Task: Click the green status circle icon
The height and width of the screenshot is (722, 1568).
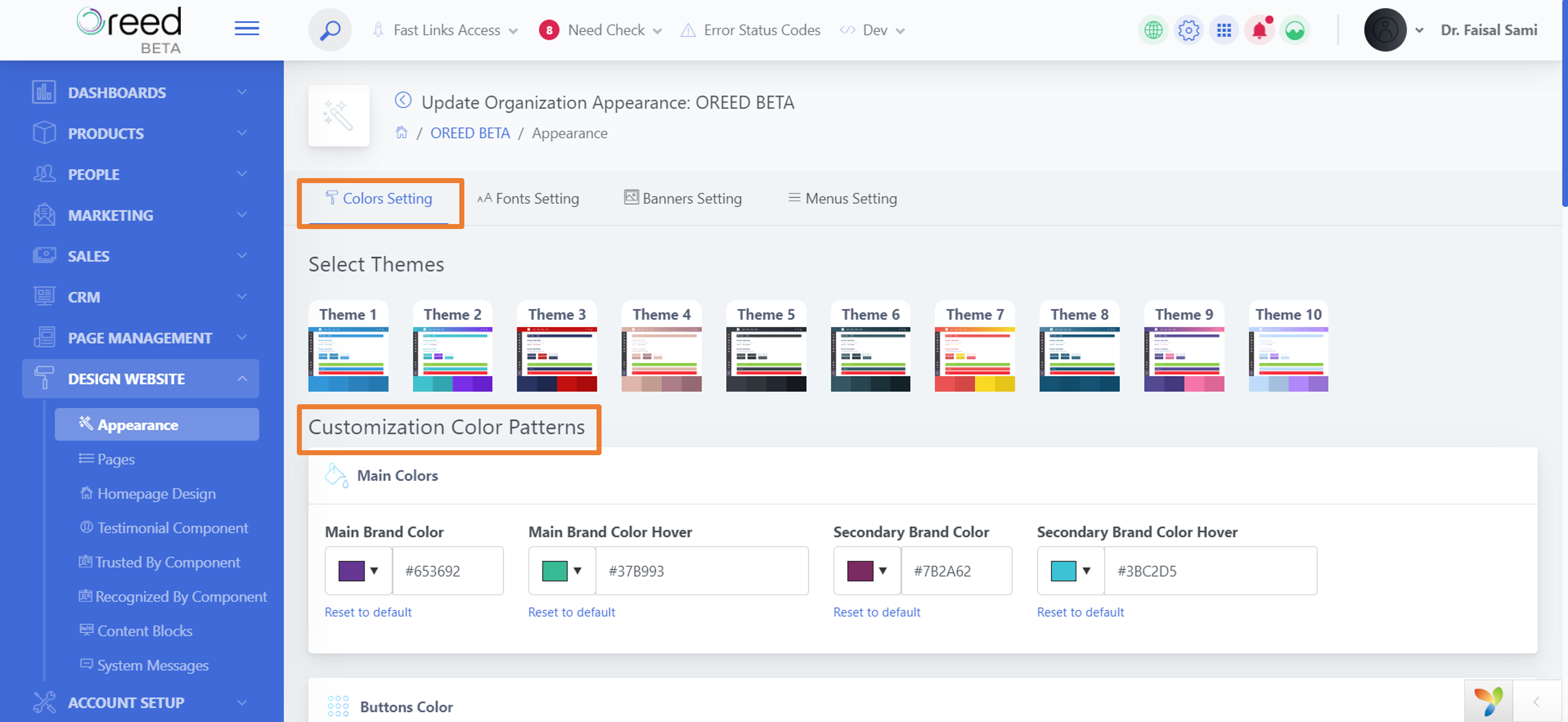Action: [x=1295, y=30]
